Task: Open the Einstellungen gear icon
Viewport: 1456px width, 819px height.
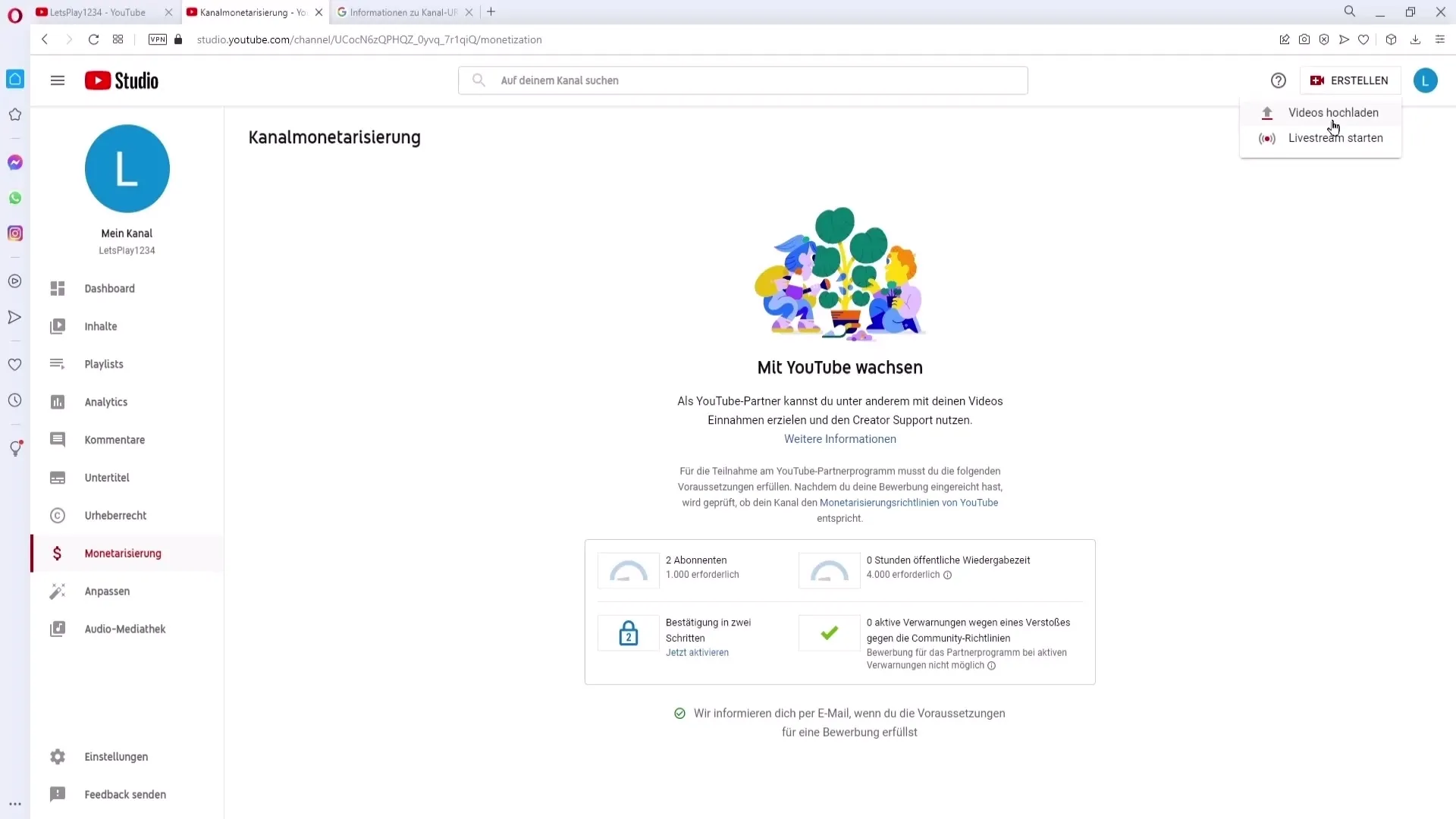Action: (58, 757)
